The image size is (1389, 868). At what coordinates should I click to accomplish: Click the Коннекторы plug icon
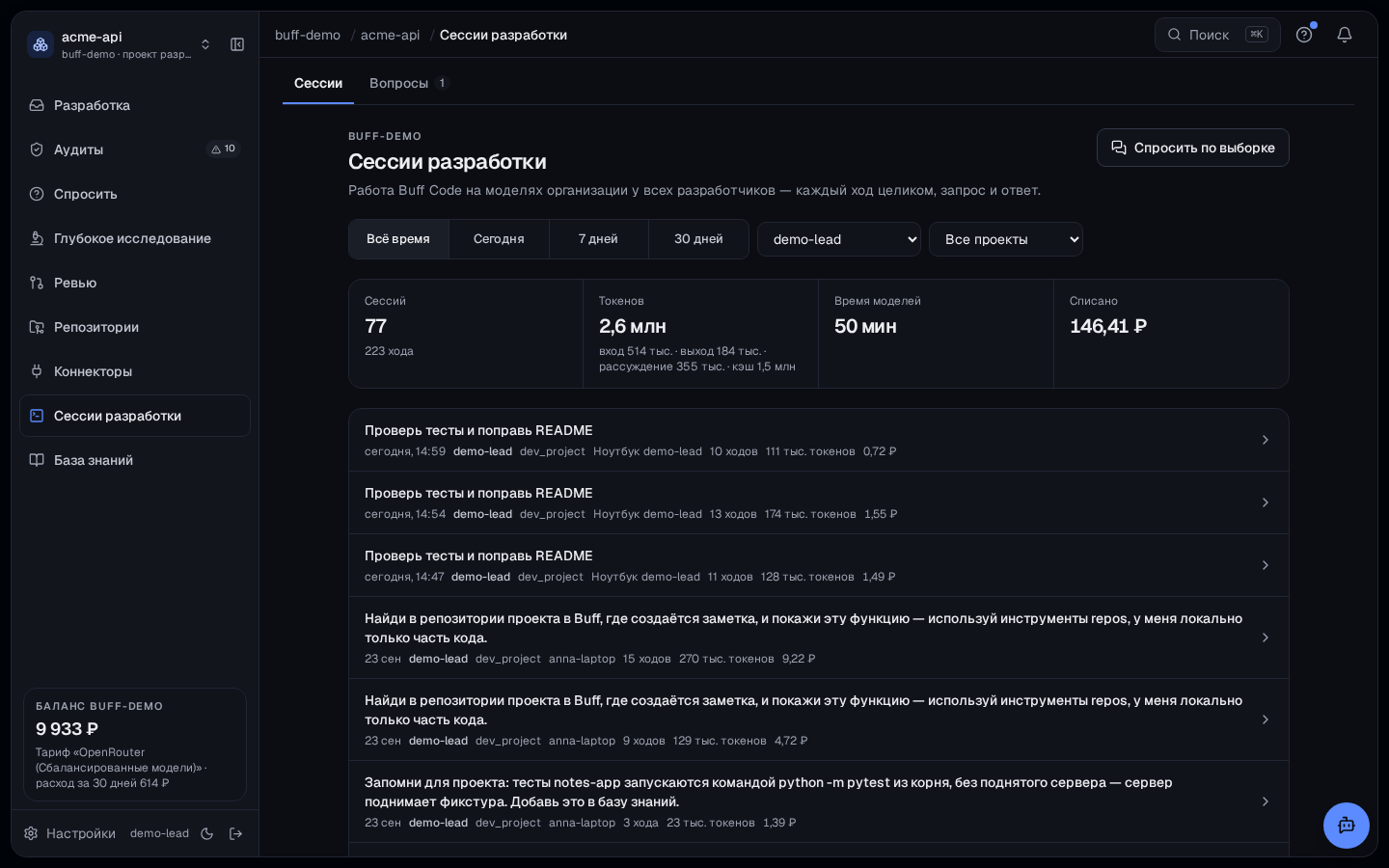(x=37, y=371)
